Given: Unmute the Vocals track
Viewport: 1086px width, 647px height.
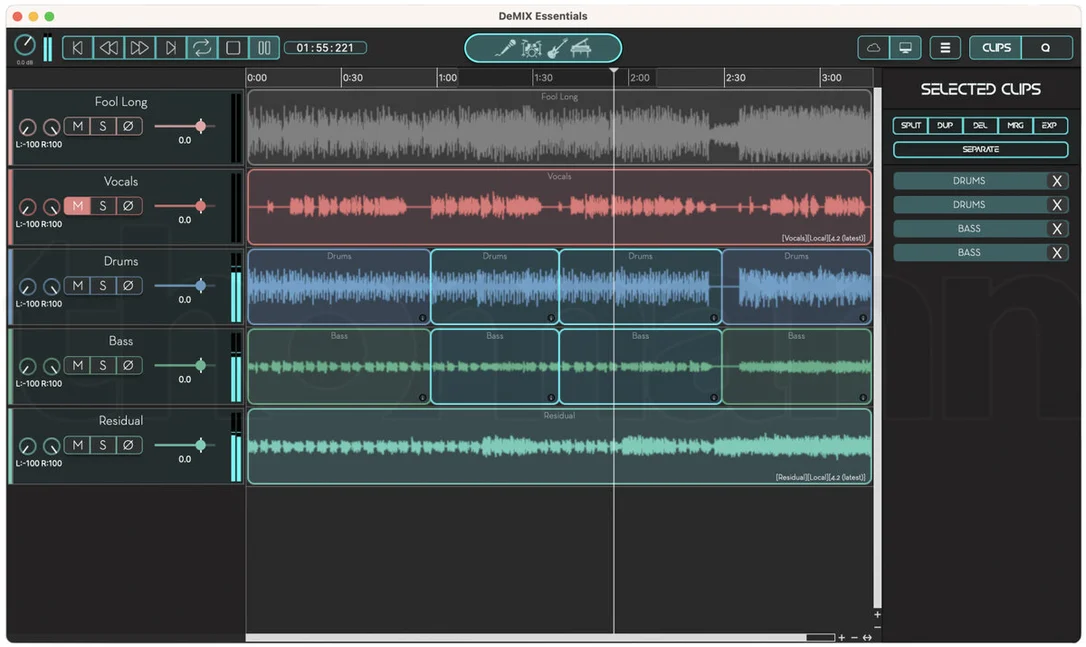Looking at the screenshot, I should (78, 206).
